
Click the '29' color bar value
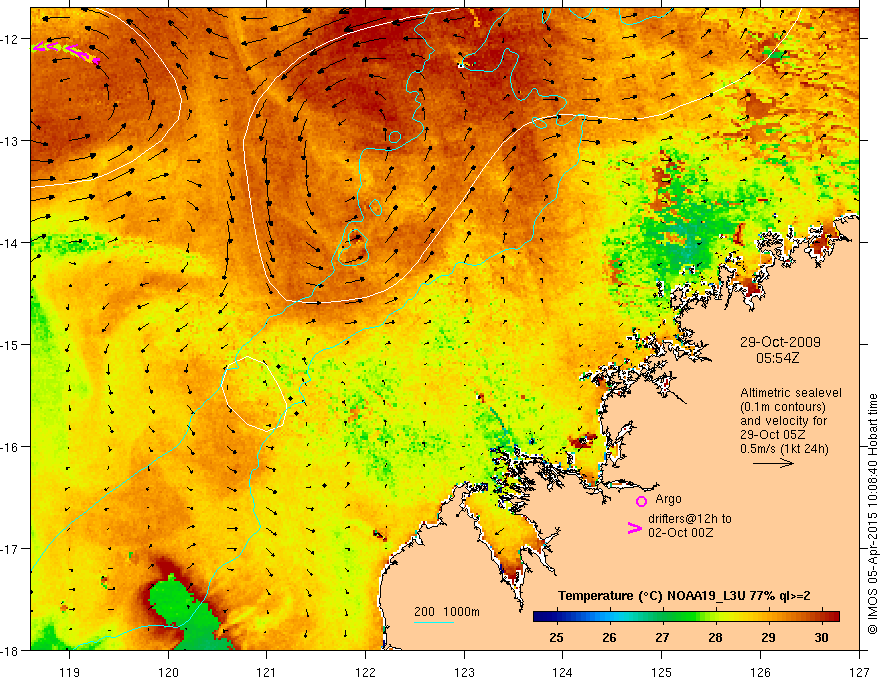click(x=768, y=637)
